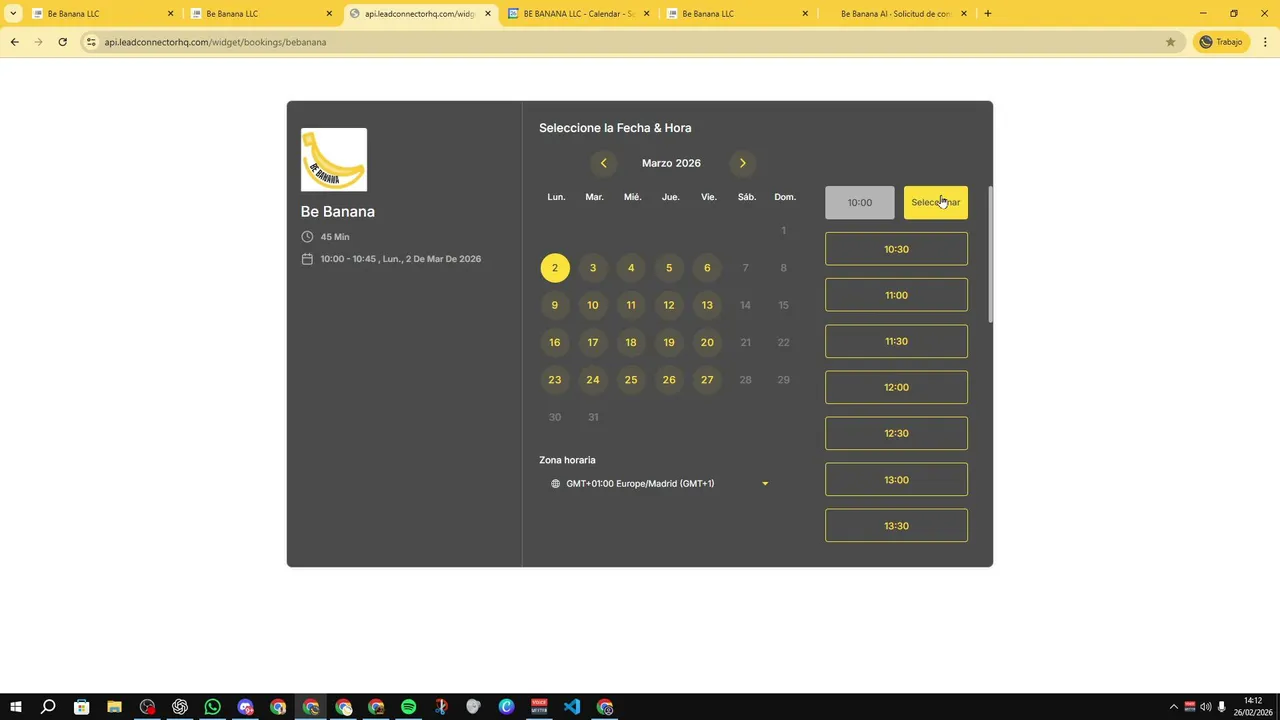The width and height of the screenshot is (1280, 720).
Task: Pick March 13 as the date
Action: point(707,305)
